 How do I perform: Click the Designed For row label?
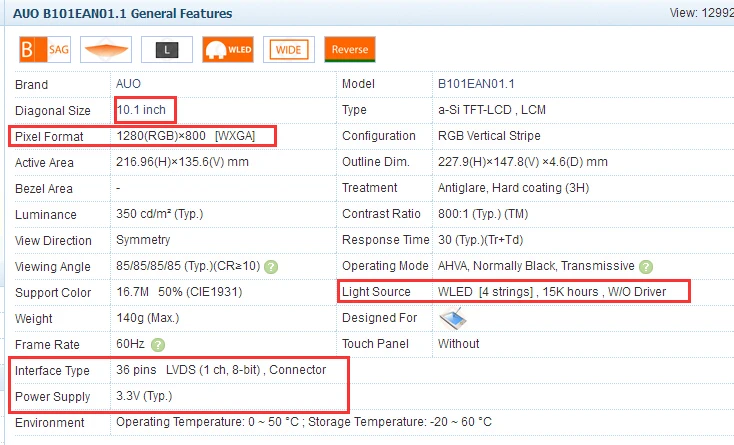pyautogui.click(x=379, y=318)
